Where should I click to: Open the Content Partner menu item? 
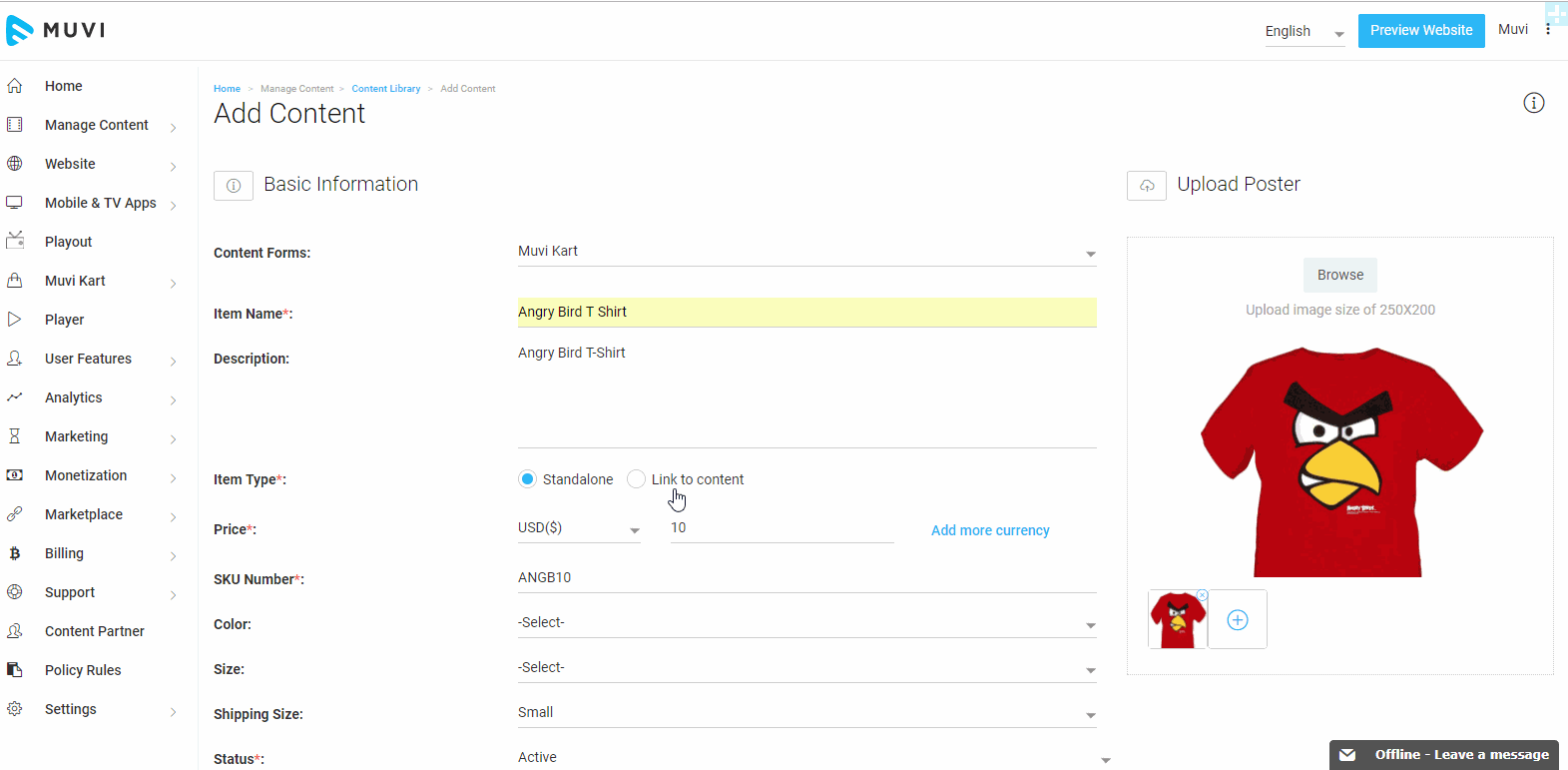95,631
